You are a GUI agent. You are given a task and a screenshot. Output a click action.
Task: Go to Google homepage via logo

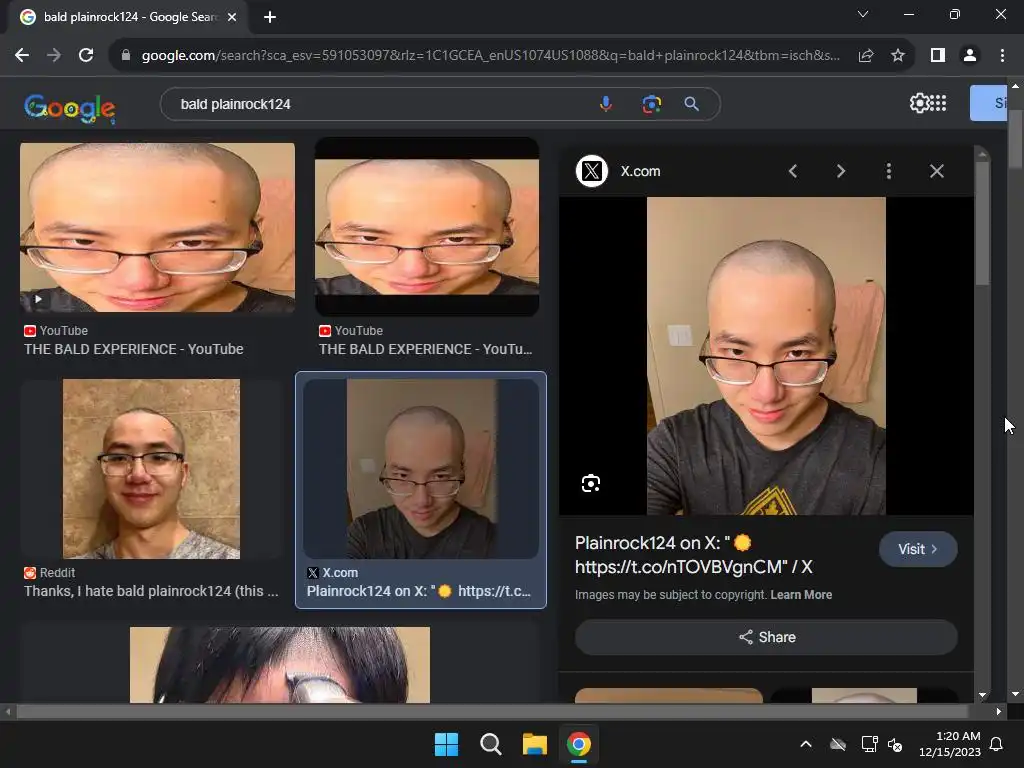[x=69, y=108]
